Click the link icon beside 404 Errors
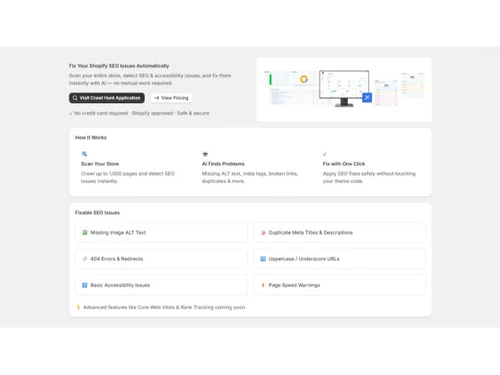Screen dimensions: 500x375 pos(85,259)
